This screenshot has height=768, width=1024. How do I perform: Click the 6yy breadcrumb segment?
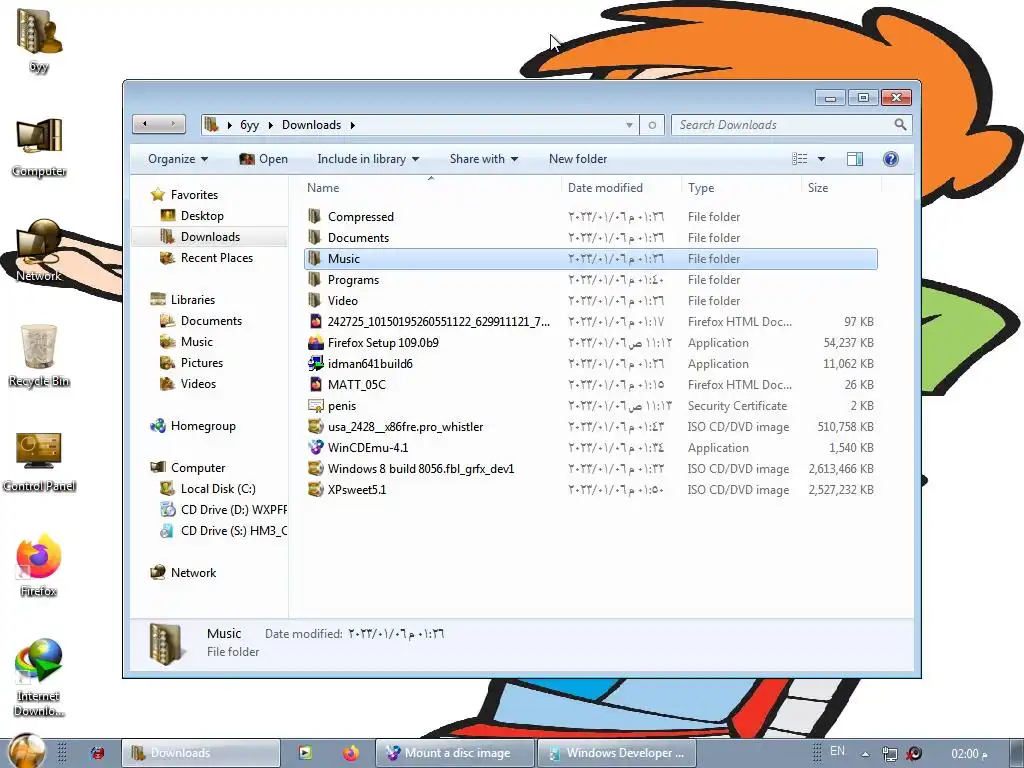(x=249, y=125)
